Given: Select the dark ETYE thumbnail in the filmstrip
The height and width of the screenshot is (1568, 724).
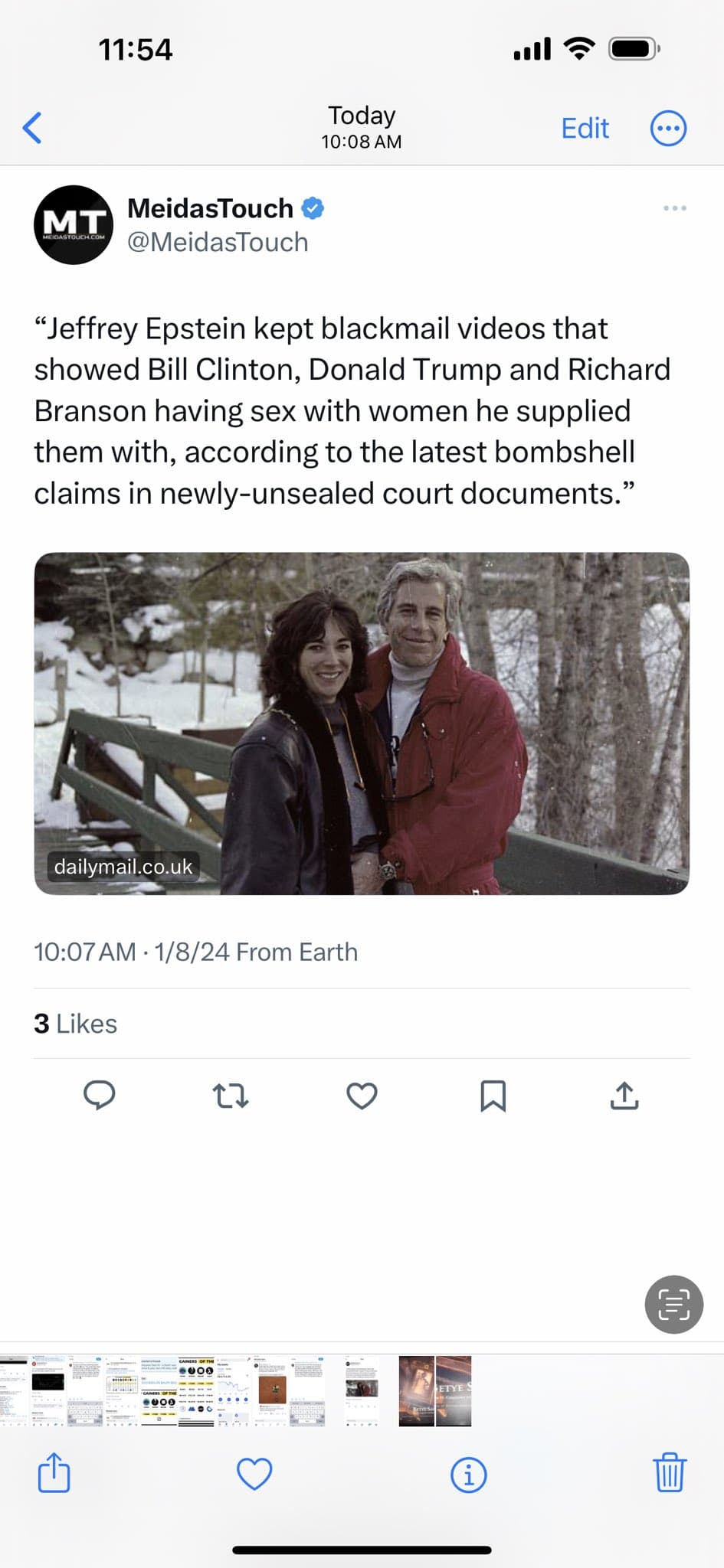Looking at the screenshot, I should pos(435,1391).
